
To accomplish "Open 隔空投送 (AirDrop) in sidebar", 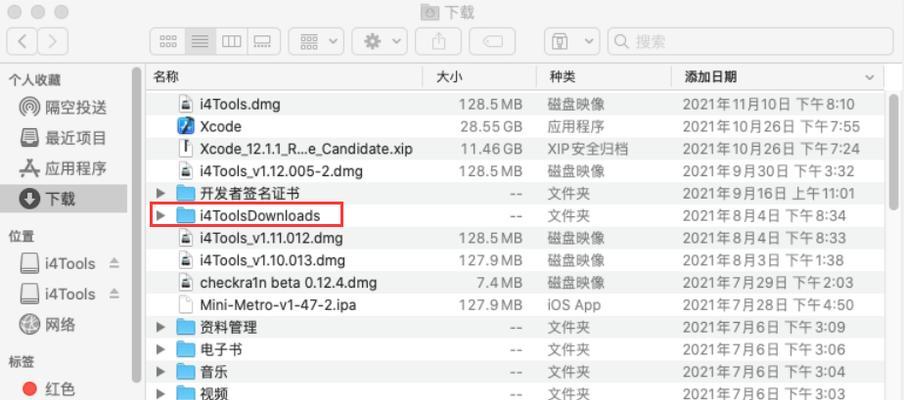I will [x=63, y=107].
